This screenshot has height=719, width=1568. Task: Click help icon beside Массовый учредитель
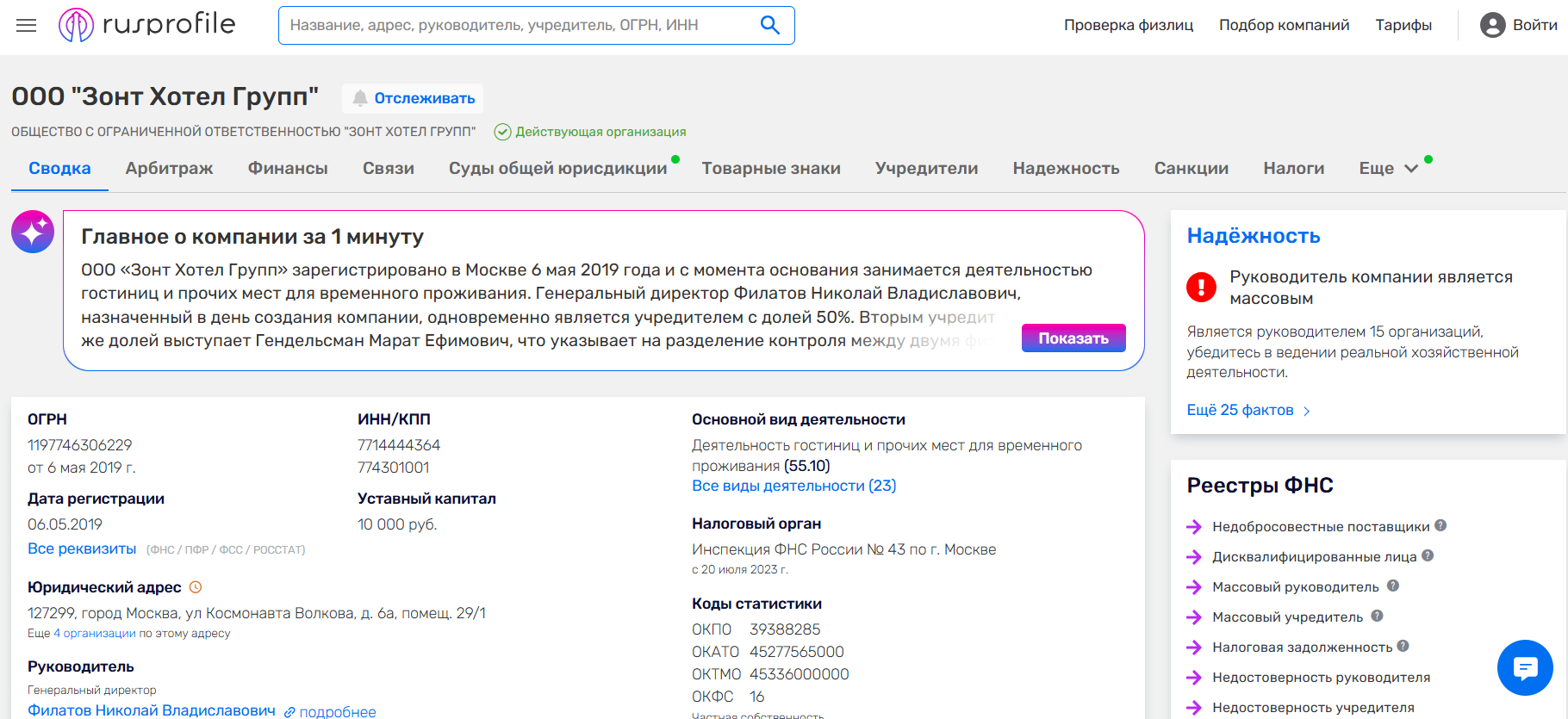point(1377,616)
